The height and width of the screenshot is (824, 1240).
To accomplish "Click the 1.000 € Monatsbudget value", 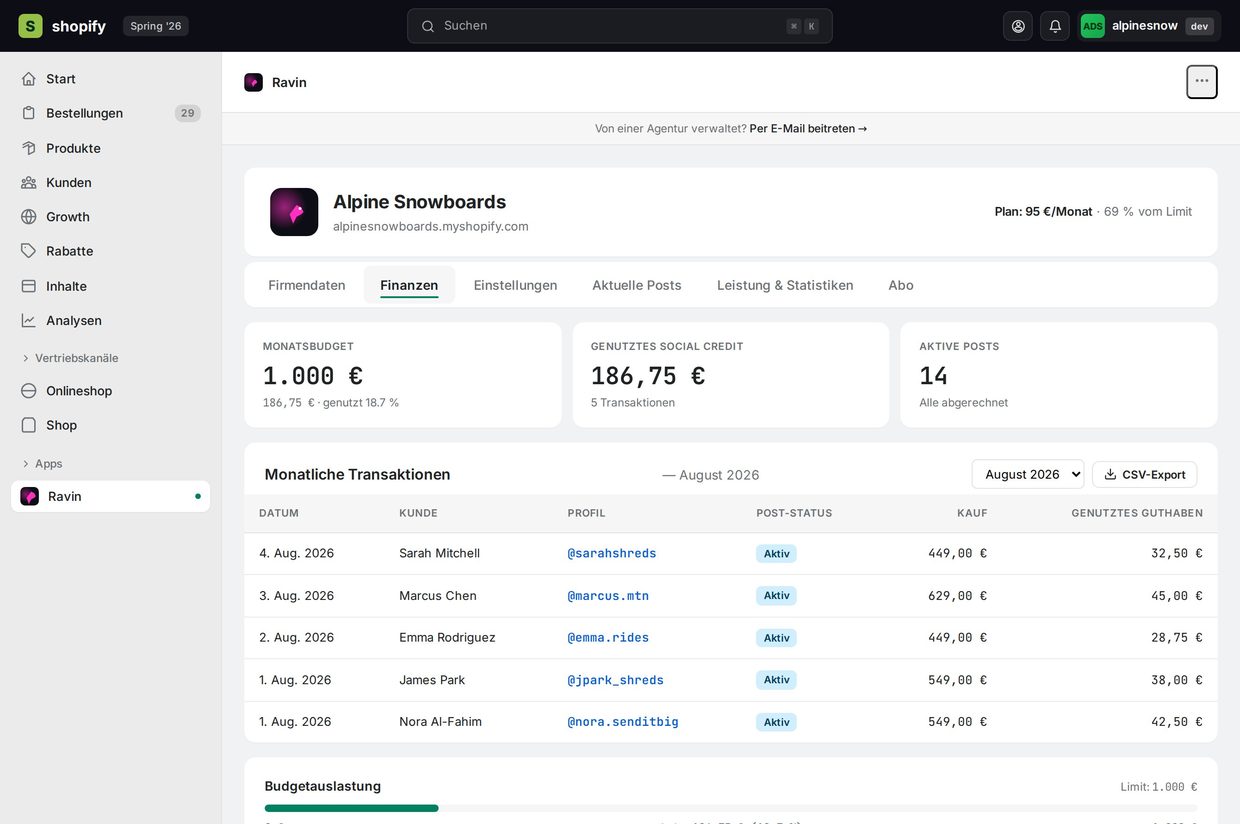I will coord(313,376).
